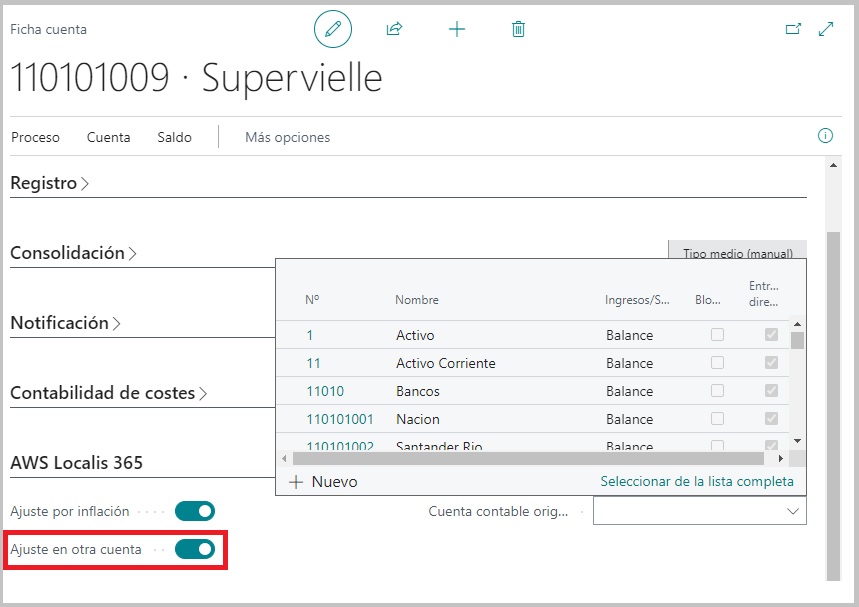
Task: Click the Nacion name cell
Action: pyautogui.click(x=417, y=419)
